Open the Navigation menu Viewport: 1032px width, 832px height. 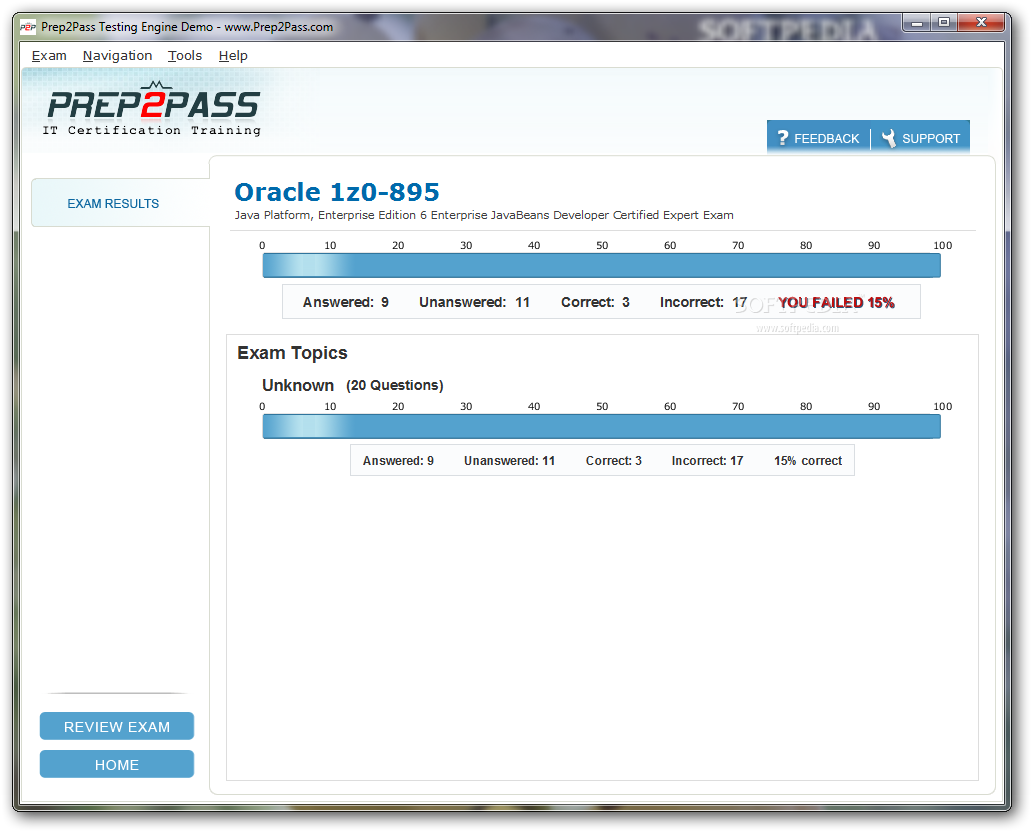[x=117, y=56]
